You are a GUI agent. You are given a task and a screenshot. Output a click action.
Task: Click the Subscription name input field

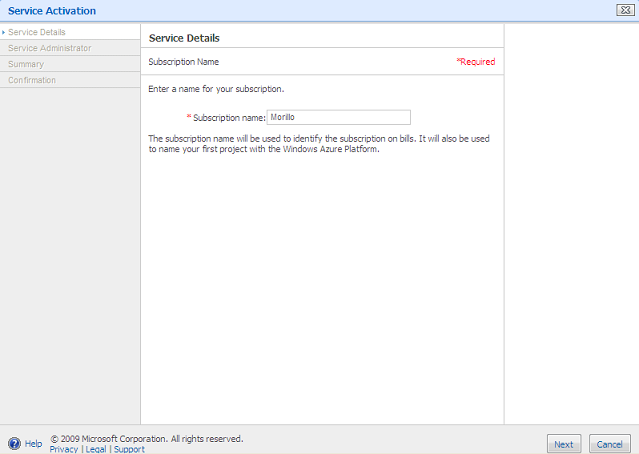(x=339, y=117)
